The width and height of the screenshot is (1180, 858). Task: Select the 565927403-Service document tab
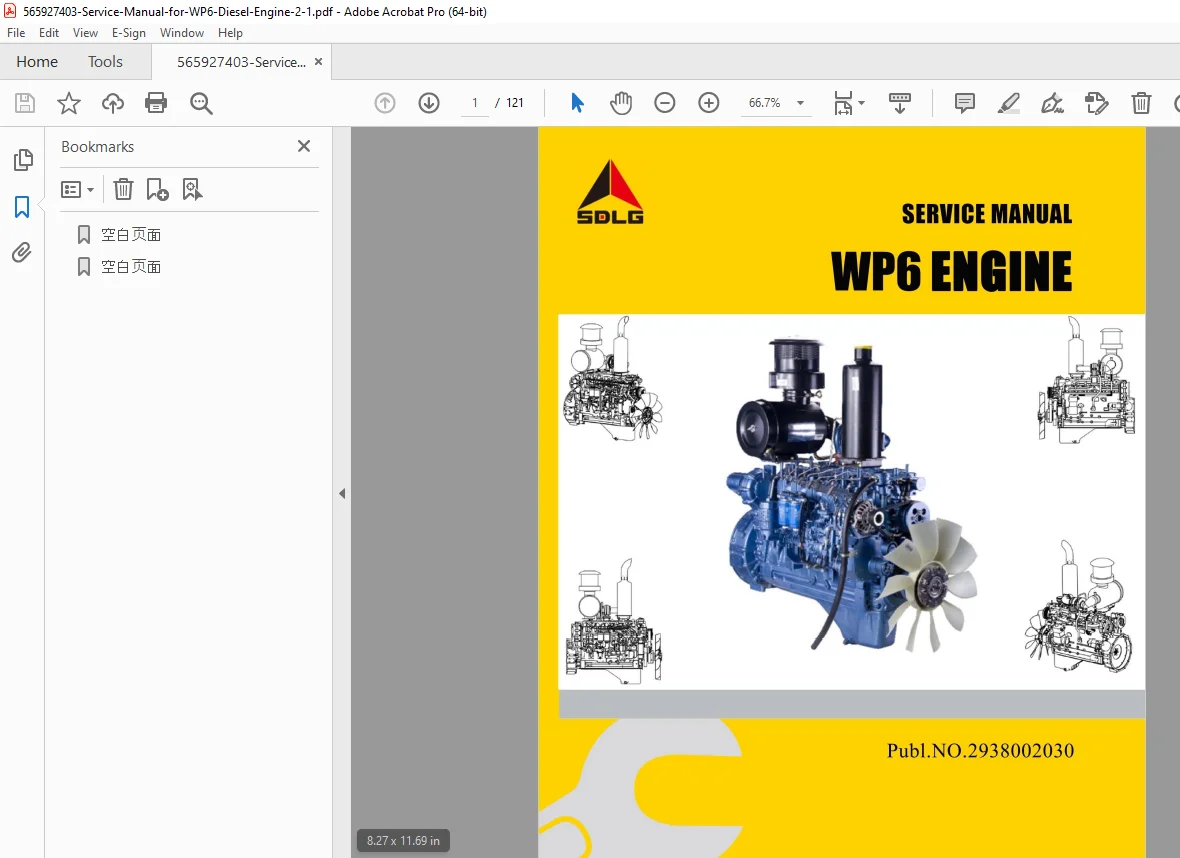(241, 62)
